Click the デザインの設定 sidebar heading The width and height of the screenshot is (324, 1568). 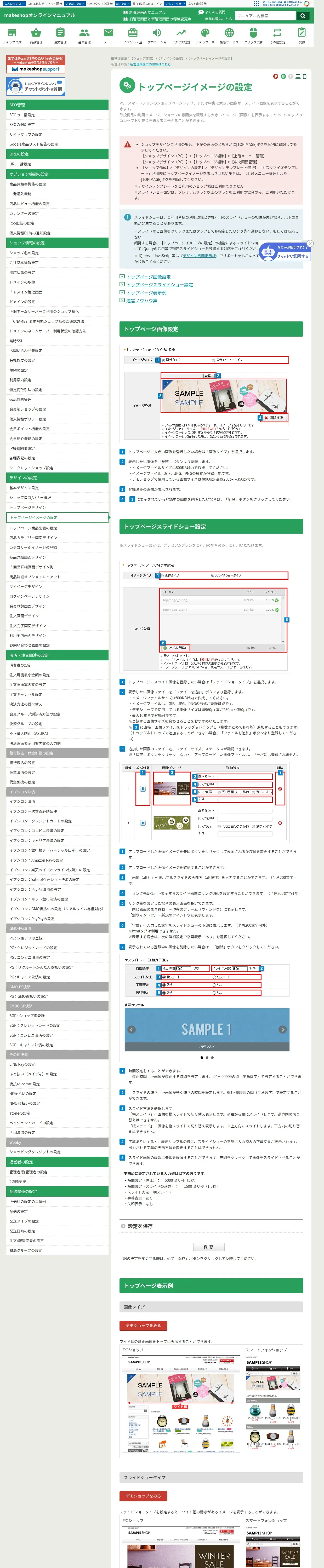57,477
